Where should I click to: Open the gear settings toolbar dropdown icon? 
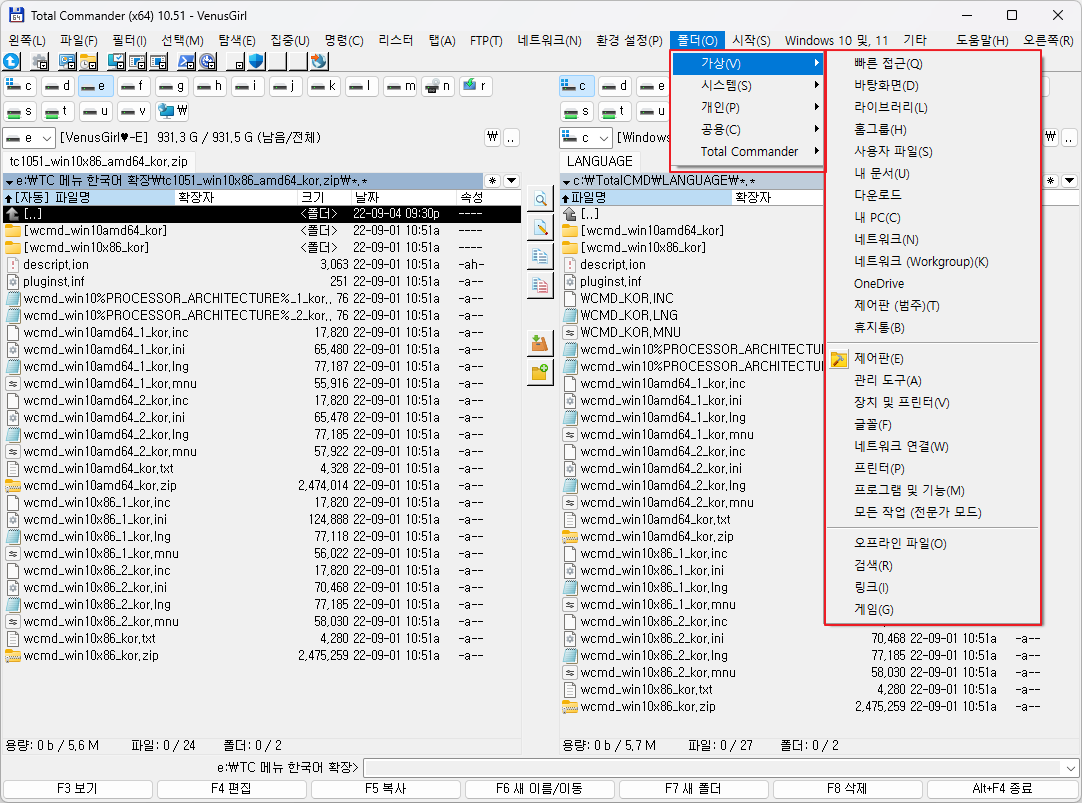40,61
